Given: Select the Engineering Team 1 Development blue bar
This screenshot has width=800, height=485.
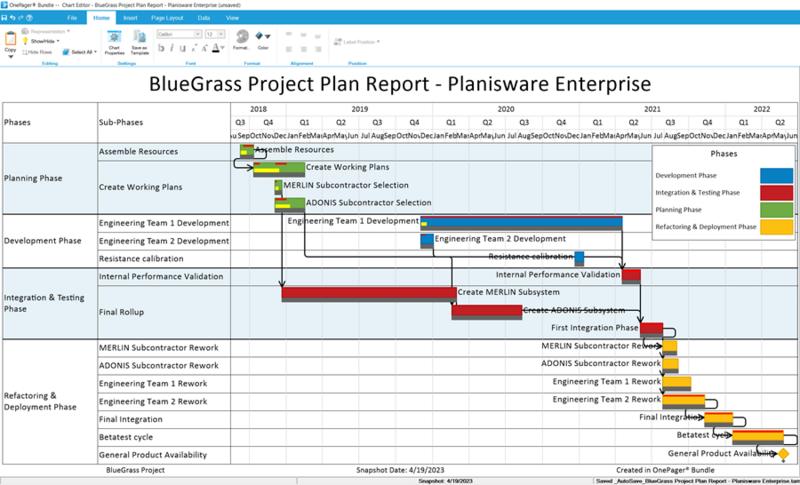Looking at the screenshot, I should pos(521,223).
